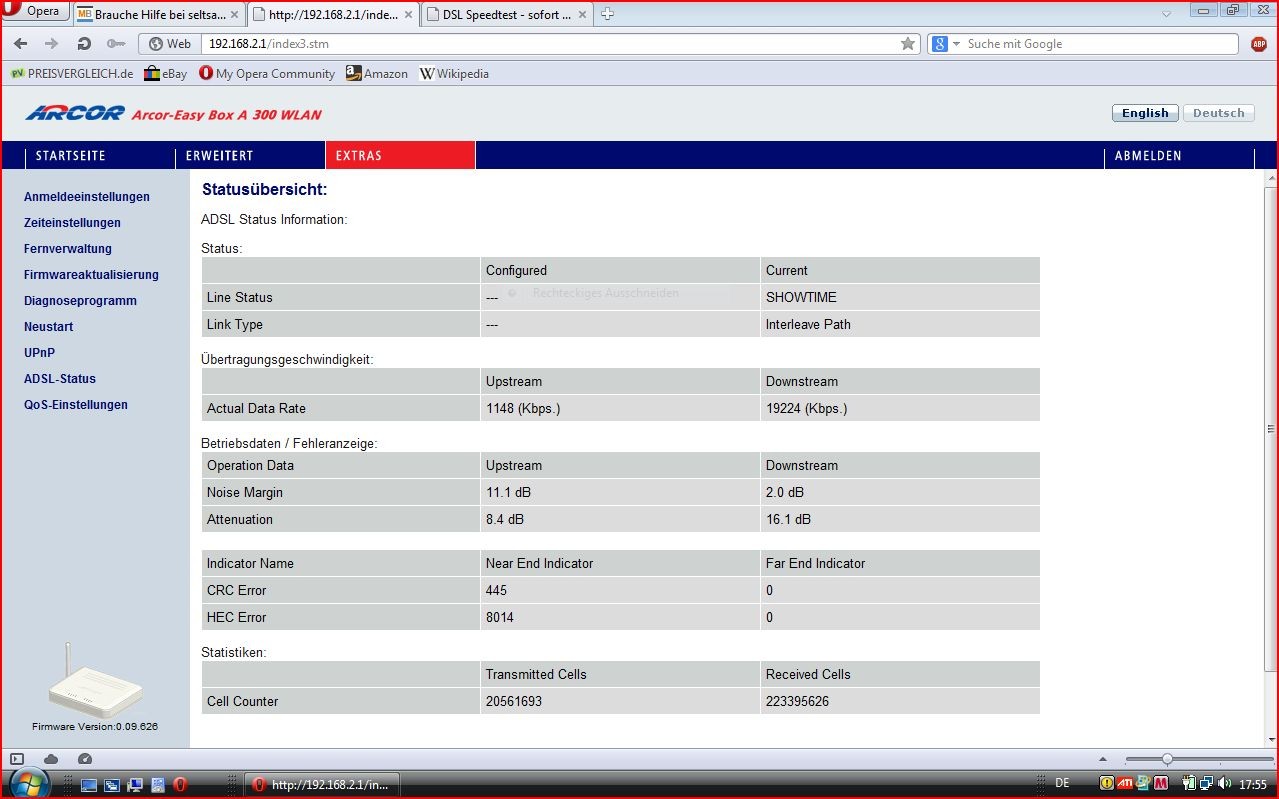Click the Arcor logo in router header
This screenshot has width=1279, height=799.
click(x=75, y=113)
